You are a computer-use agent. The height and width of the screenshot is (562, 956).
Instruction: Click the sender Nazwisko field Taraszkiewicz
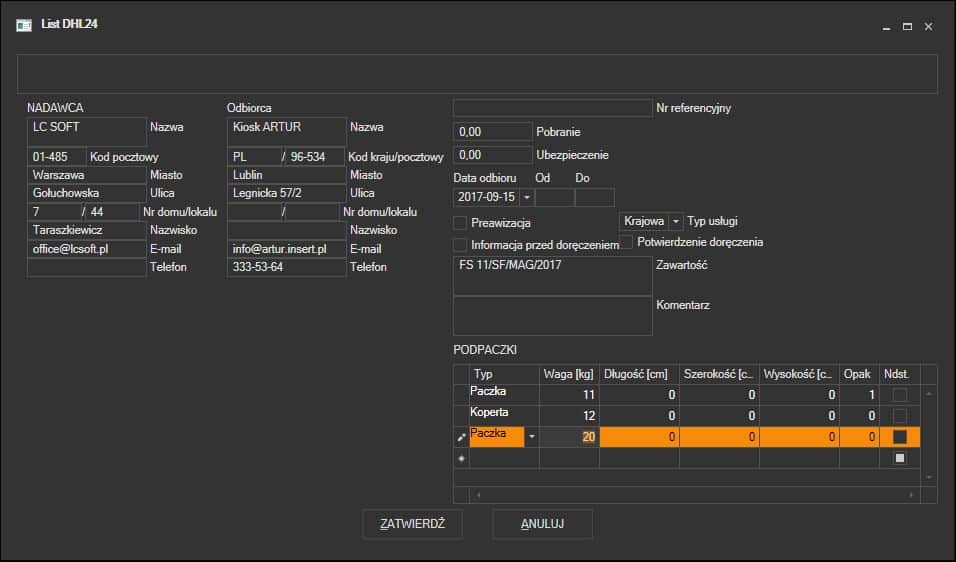coord(87,230)
